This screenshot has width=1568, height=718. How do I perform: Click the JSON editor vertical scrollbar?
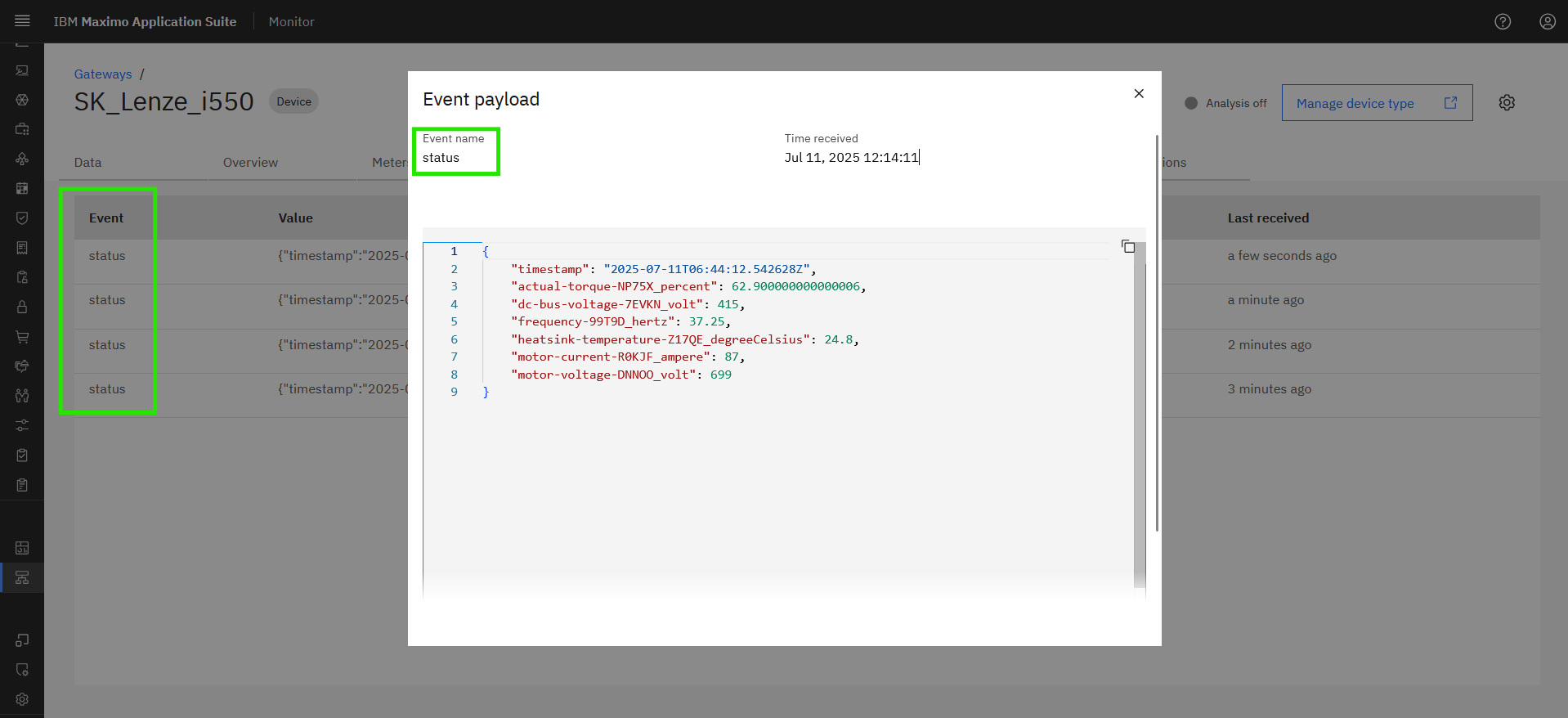tap(1140, 415)
